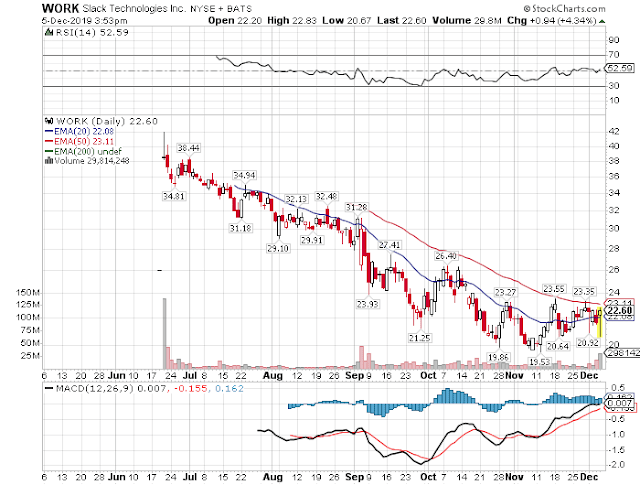Click the 32.48 price high label
Image resolution: width=640 pixels, height=485 pixels.
(326, 196)
